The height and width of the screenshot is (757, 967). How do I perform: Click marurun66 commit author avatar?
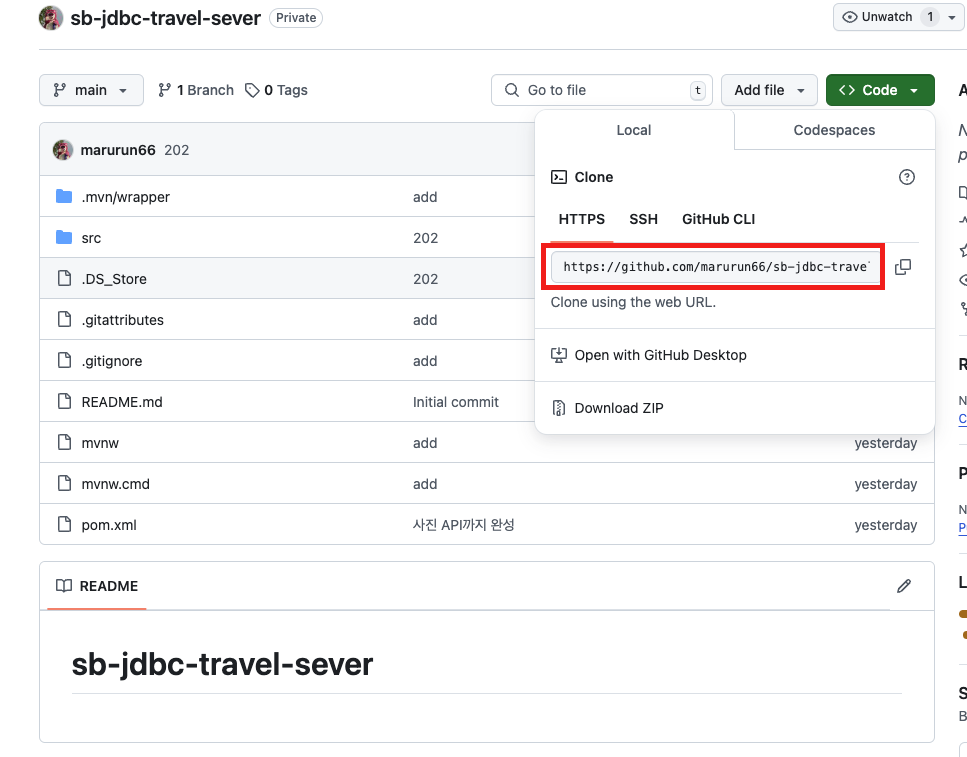click(62, 150)
